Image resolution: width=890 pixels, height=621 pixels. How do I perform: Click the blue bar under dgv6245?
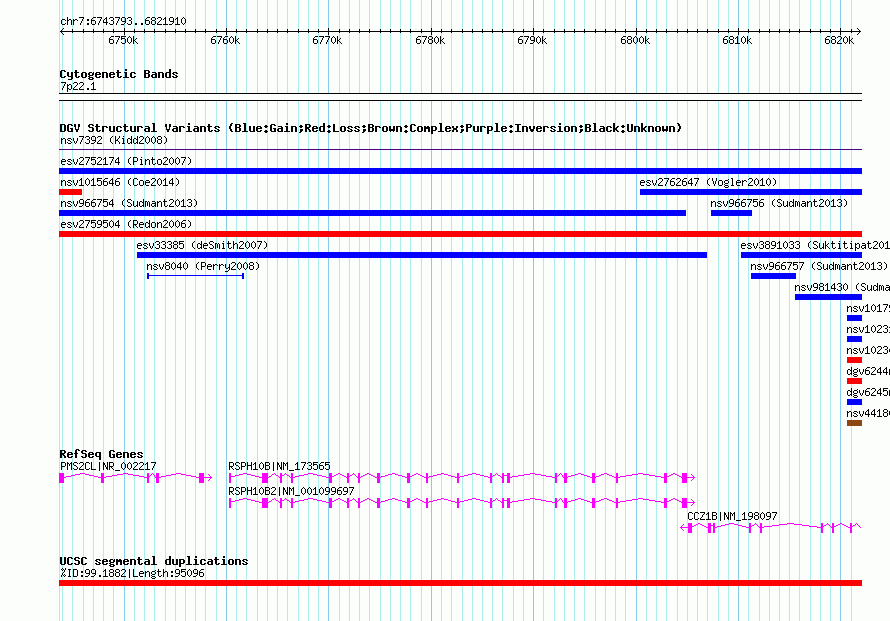click(854, 402)
